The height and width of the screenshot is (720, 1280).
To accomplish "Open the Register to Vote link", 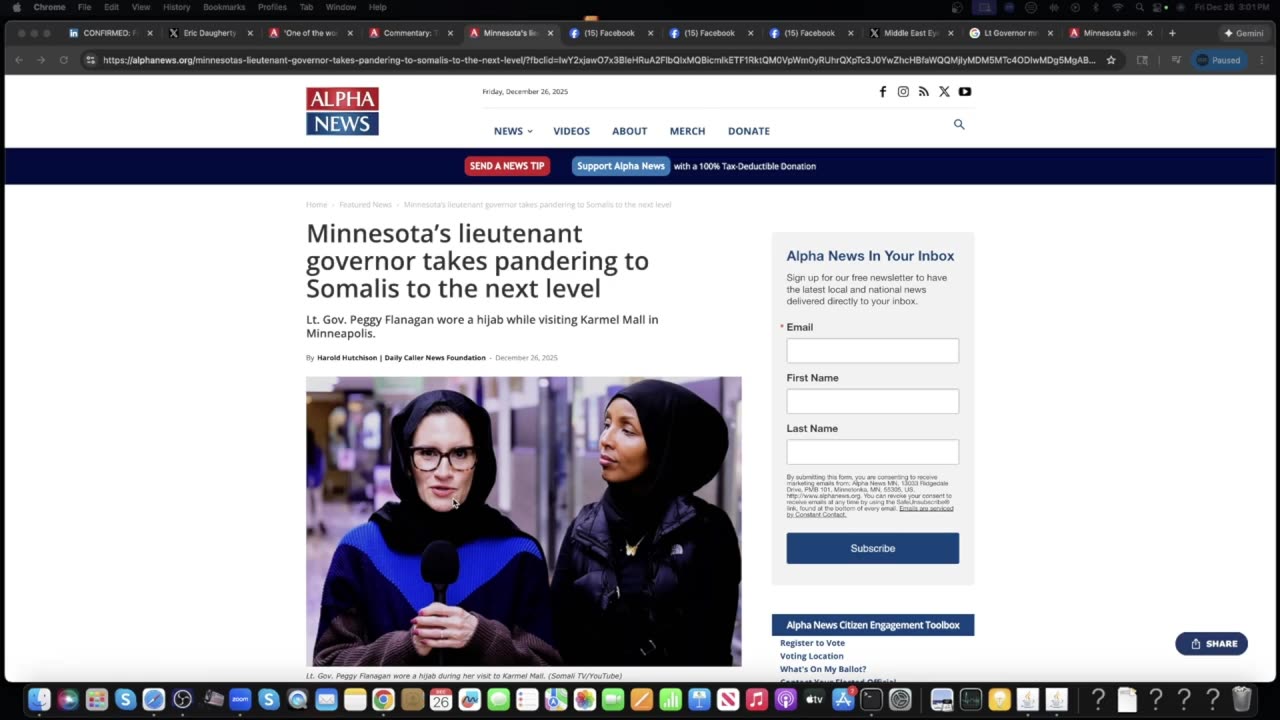I will pyautogui.click(x=812, y=643).
